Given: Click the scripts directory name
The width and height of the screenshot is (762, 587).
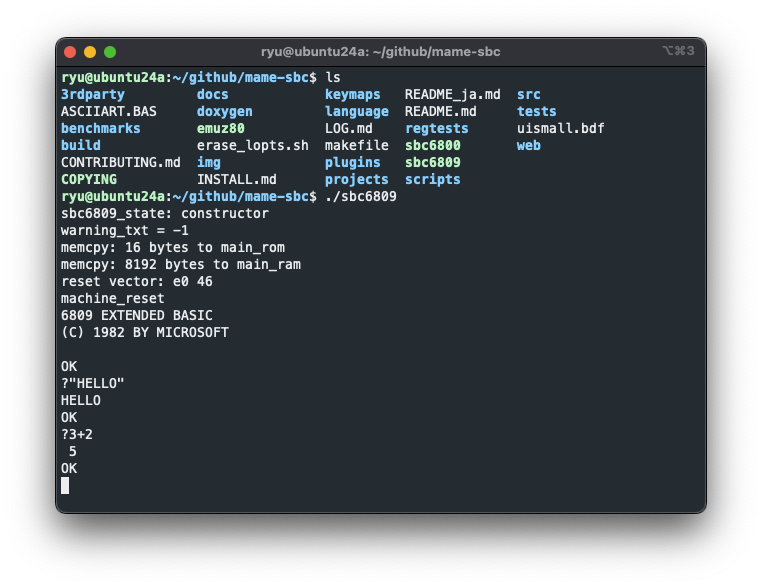Looking at the screenshot, I should [x=433, y=179].
